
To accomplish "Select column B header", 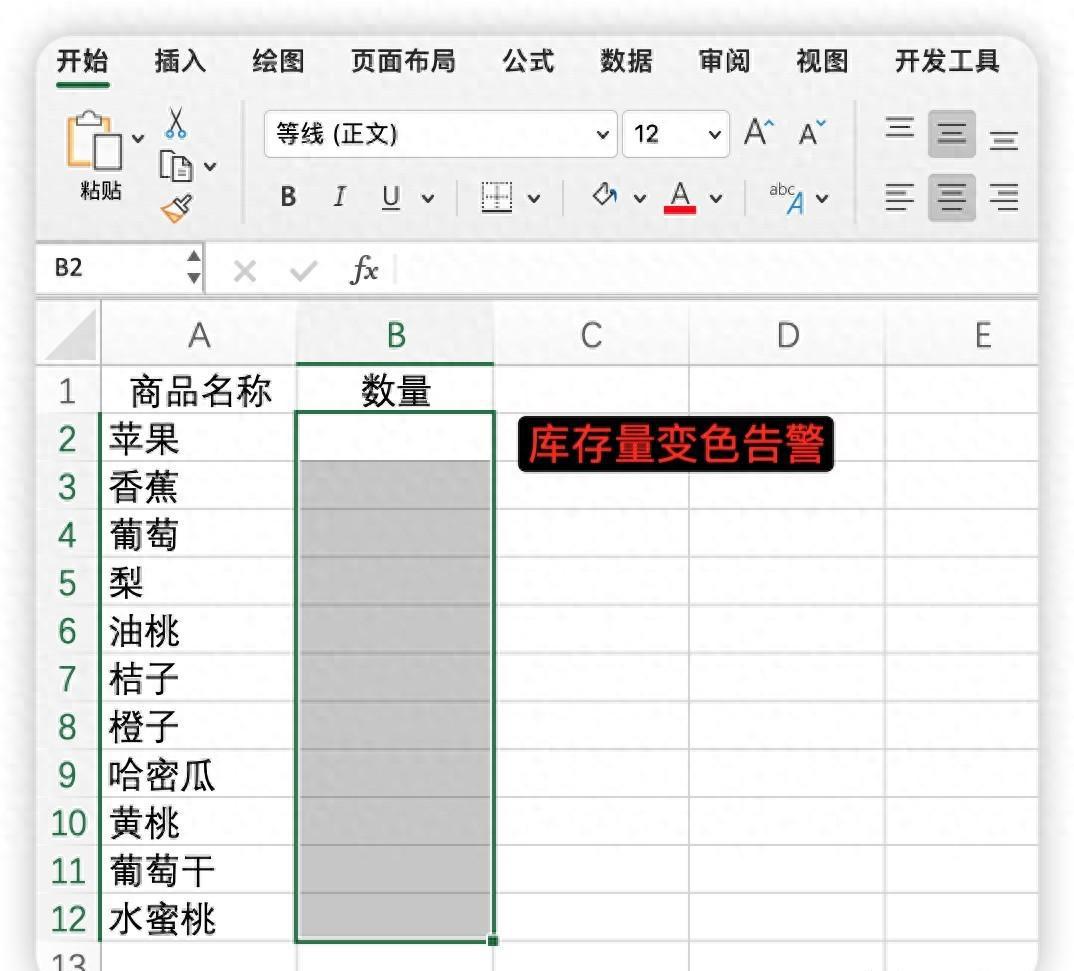I will tap(396, 335).
